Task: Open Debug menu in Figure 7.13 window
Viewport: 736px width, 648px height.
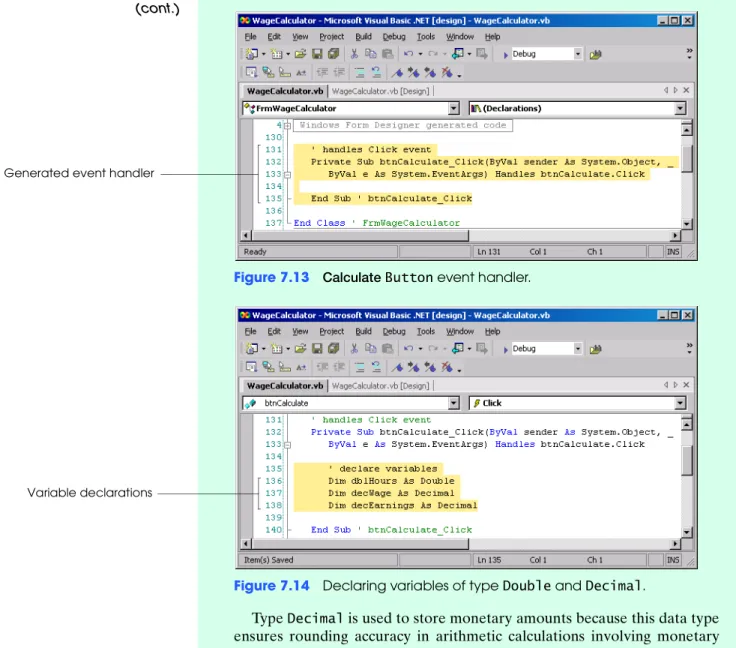Action: coord(394,37)
